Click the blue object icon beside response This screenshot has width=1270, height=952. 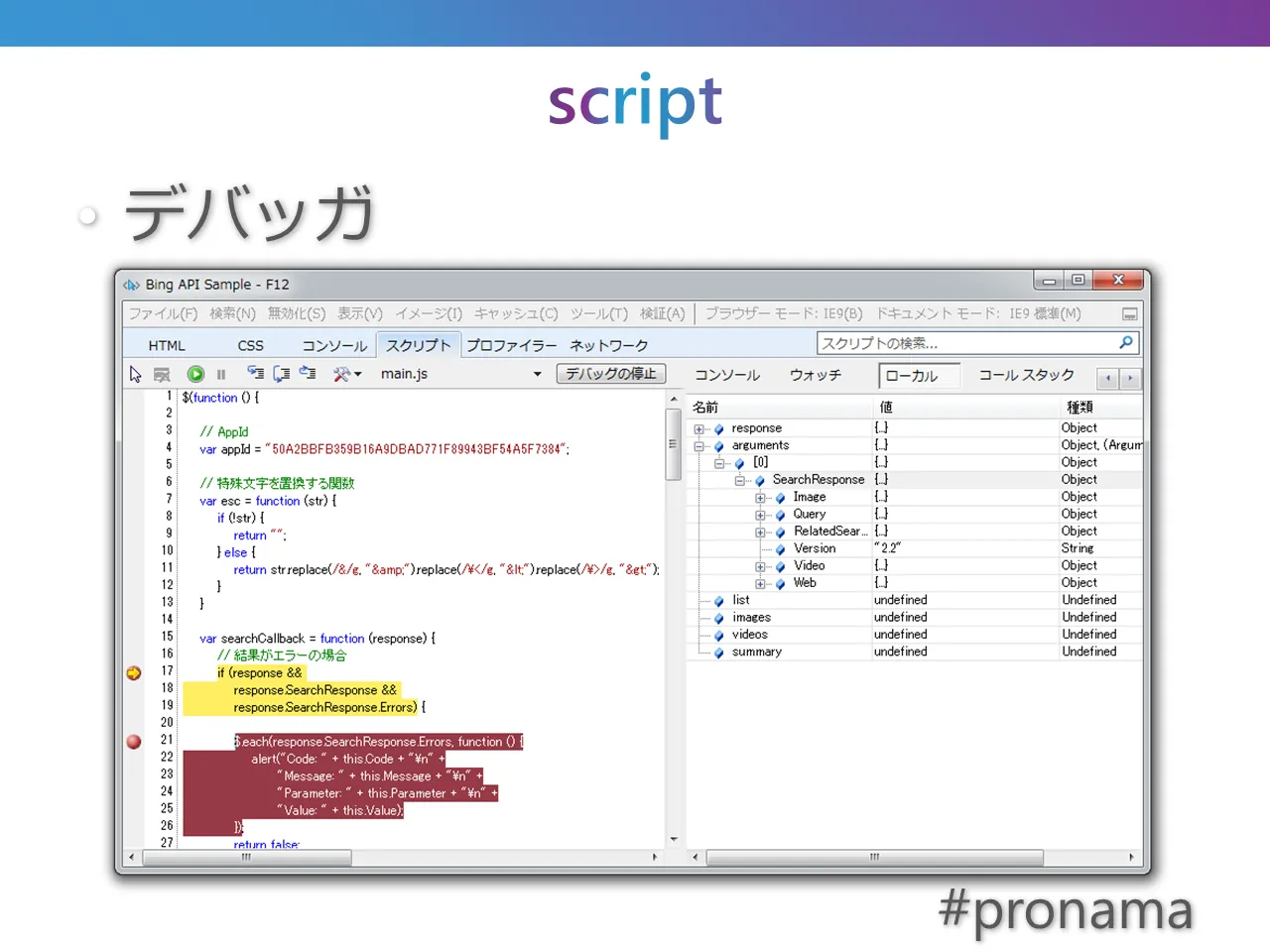[719, 429]
